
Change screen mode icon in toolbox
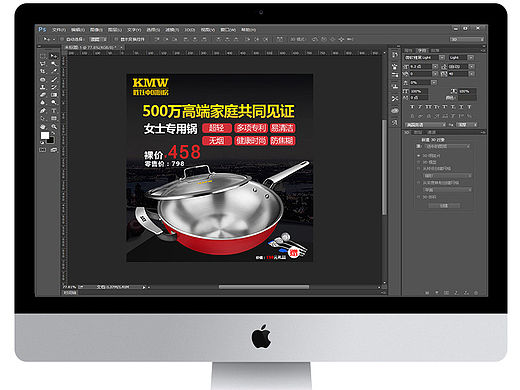point(54,150)
